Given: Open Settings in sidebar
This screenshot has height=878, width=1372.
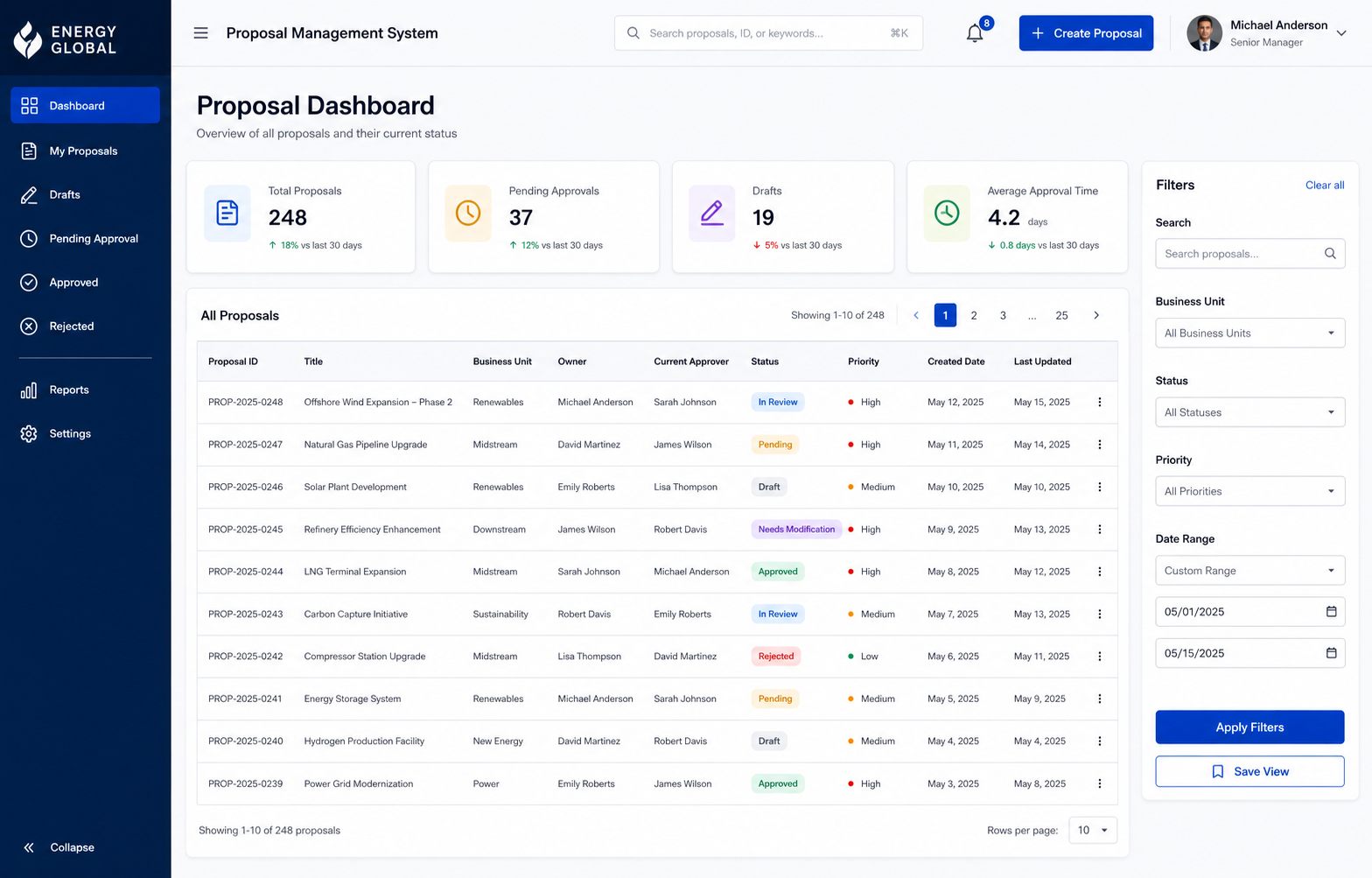Looking at the screenshot, I should tap(85, 433).
